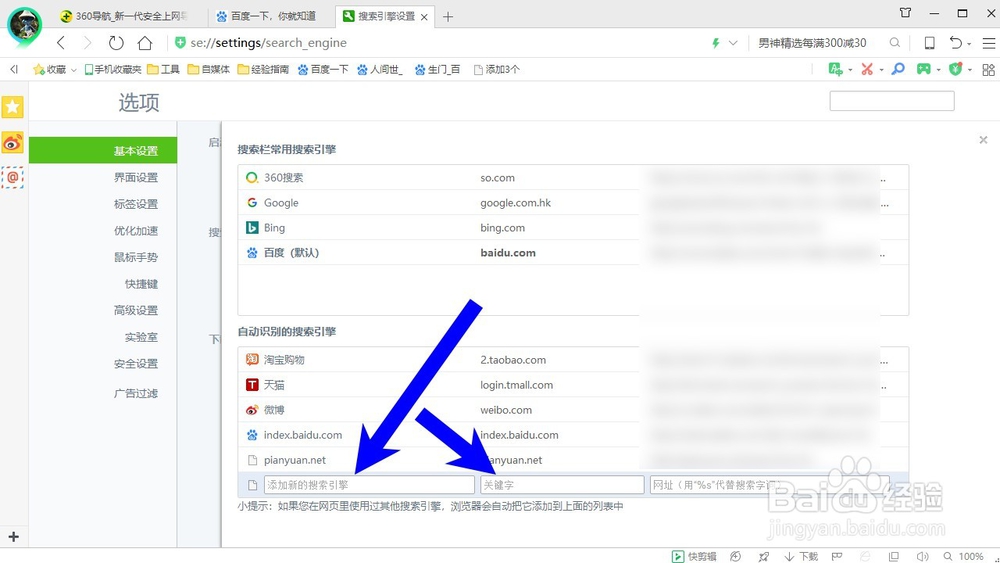
Task: Click the blue magnifier find icon
Action: point(898,69)
